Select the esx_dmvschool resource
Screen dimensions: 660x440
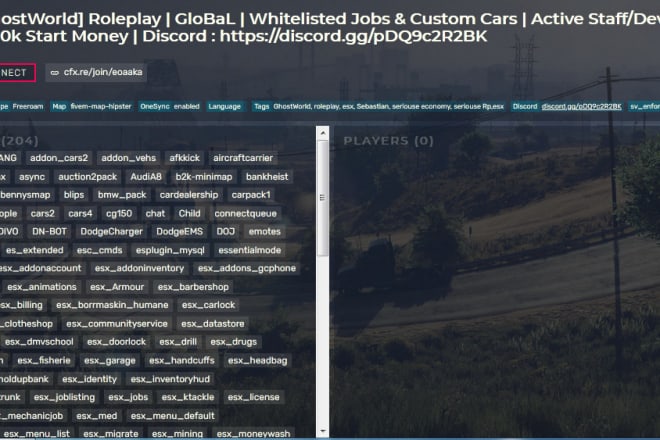39,342
